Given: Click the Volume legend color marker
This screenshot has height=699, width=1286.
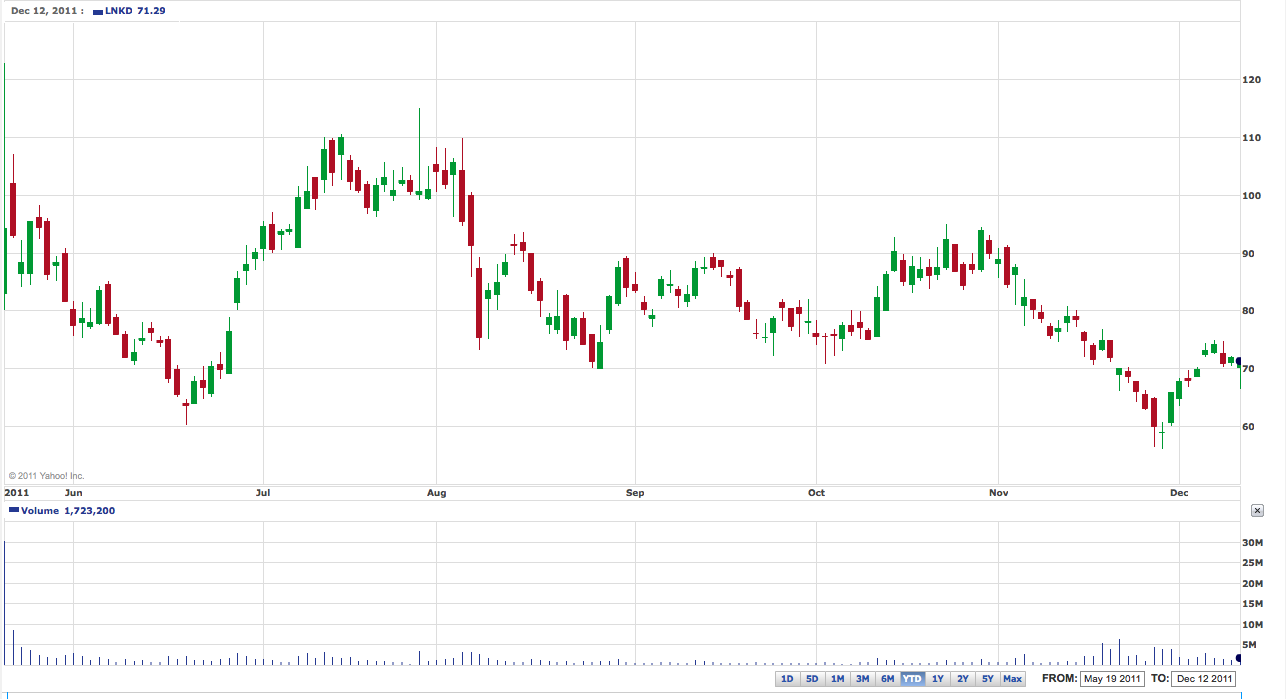Looking at the screenshot, I should pyautogui.click(x=13, y=511).
